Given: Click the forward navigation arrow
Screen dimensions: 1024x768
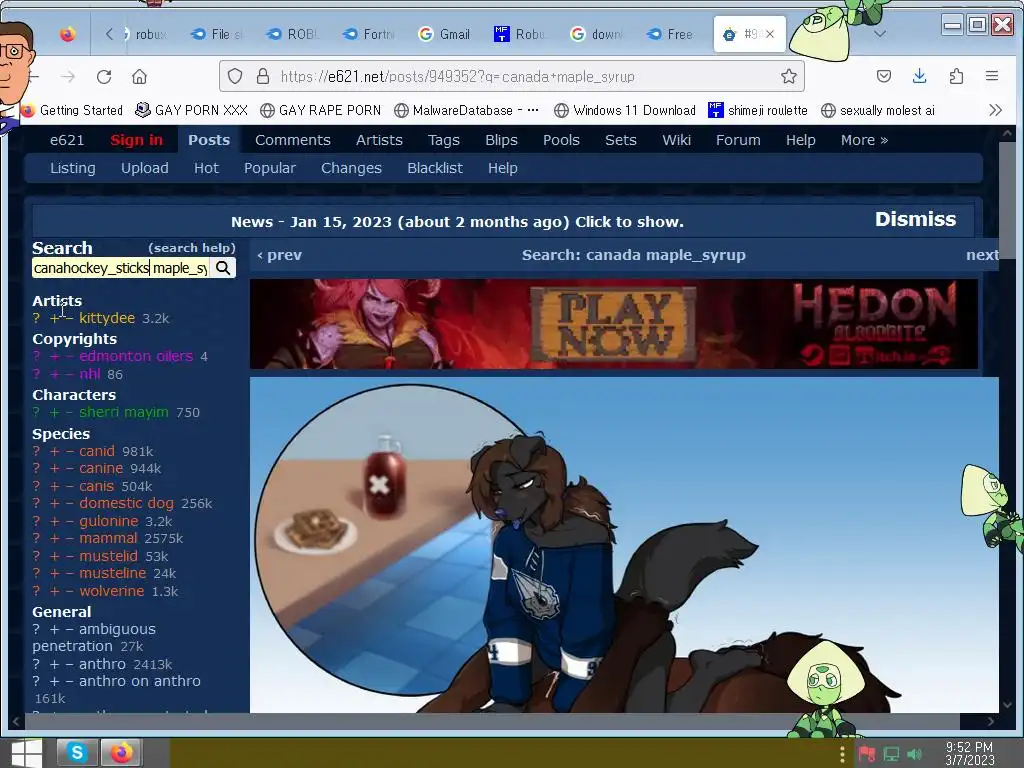Looking at the screenshot, I should coord(68,76).
